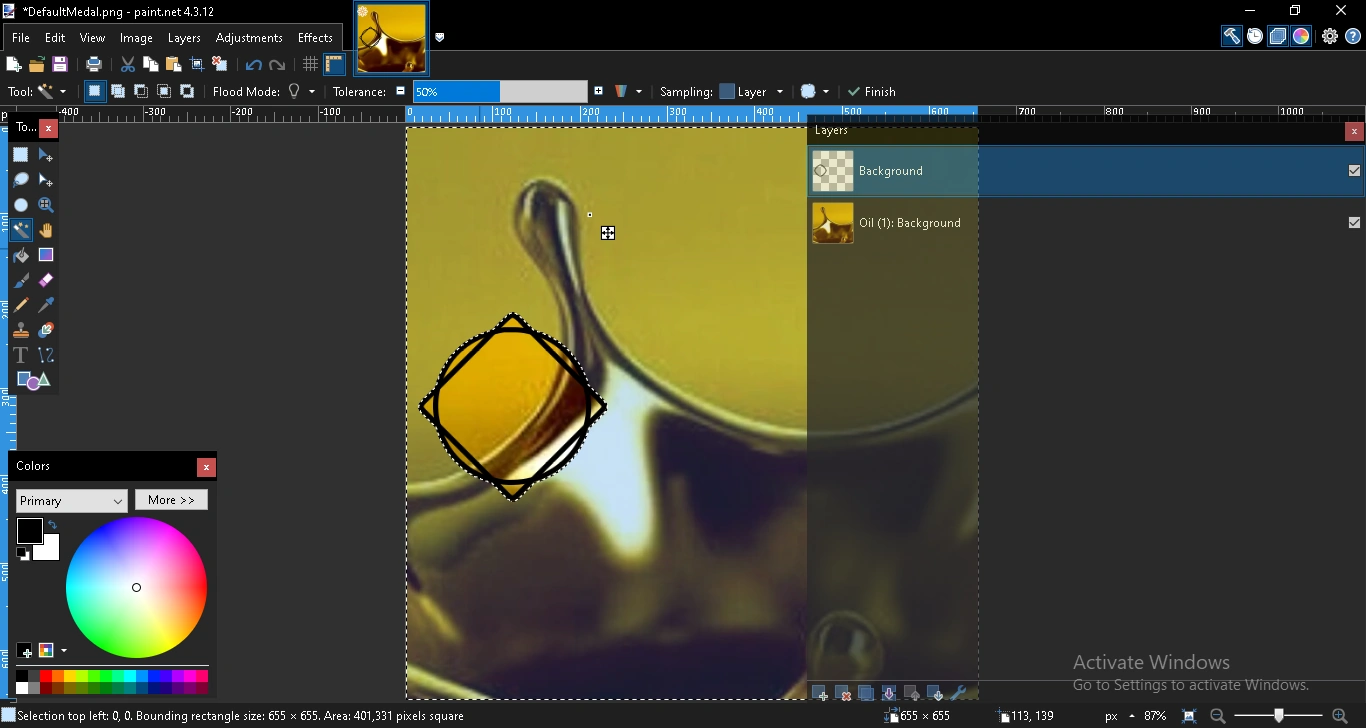Toggle the Layers window

click(1278, 36)
